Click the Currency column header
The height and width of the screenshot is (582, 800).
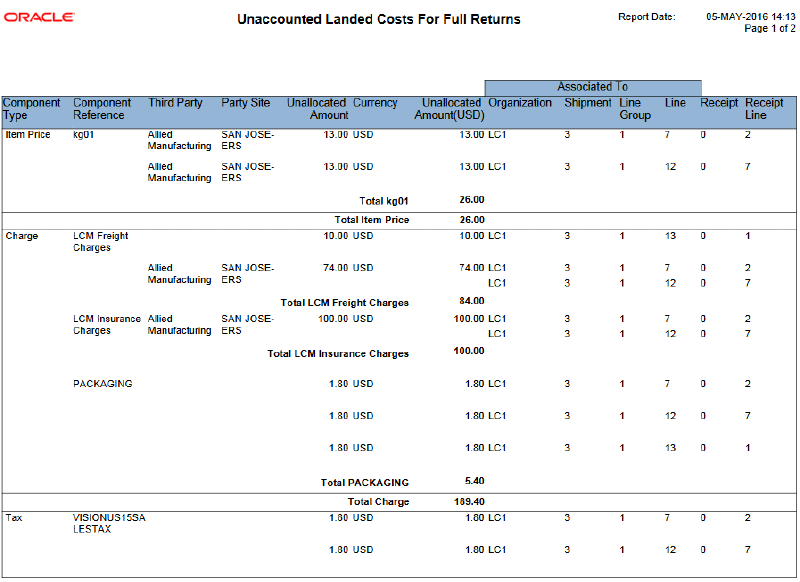375,102
